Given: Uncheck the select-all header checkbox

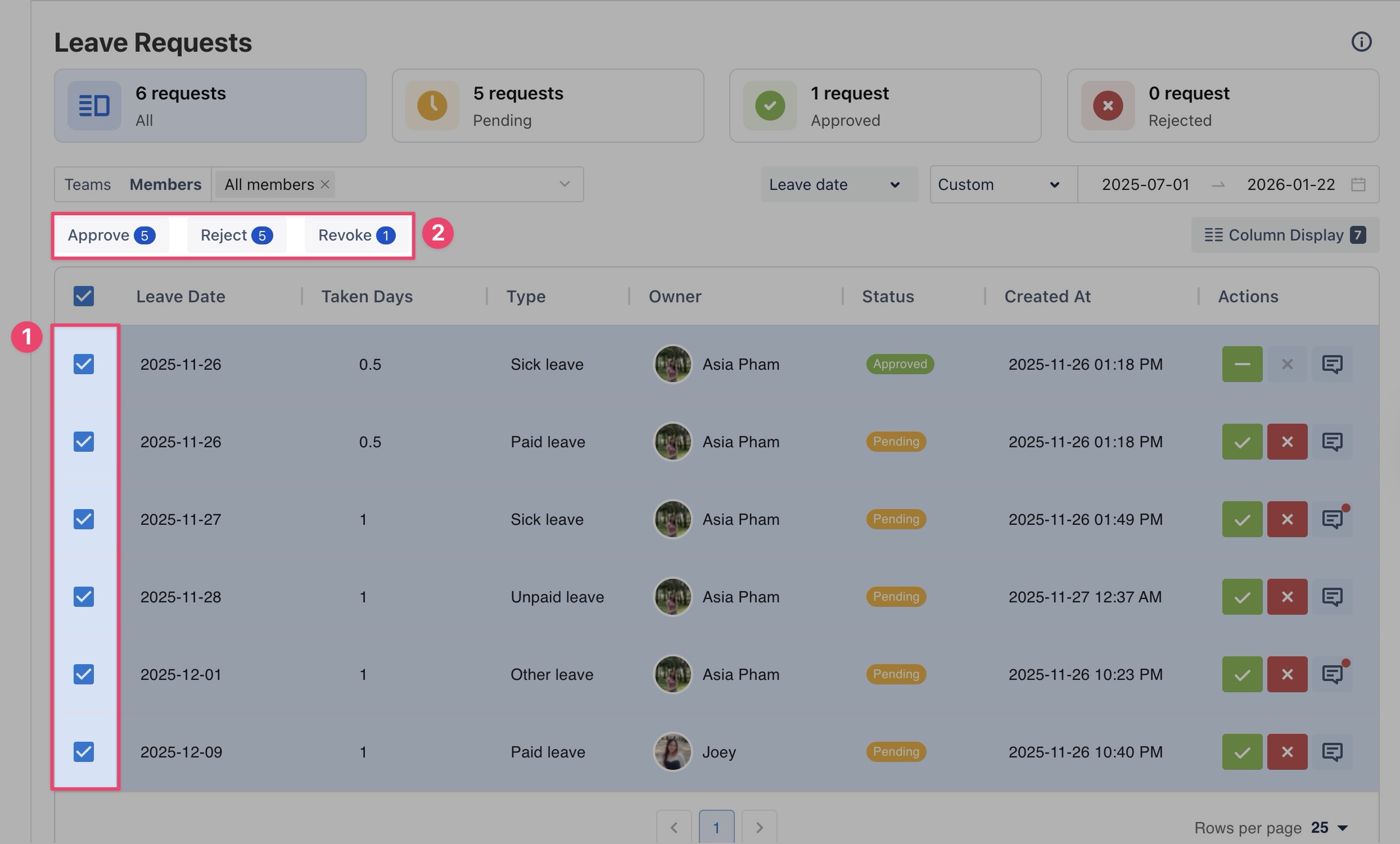Looking at the screenshot, I should [84, 296].
